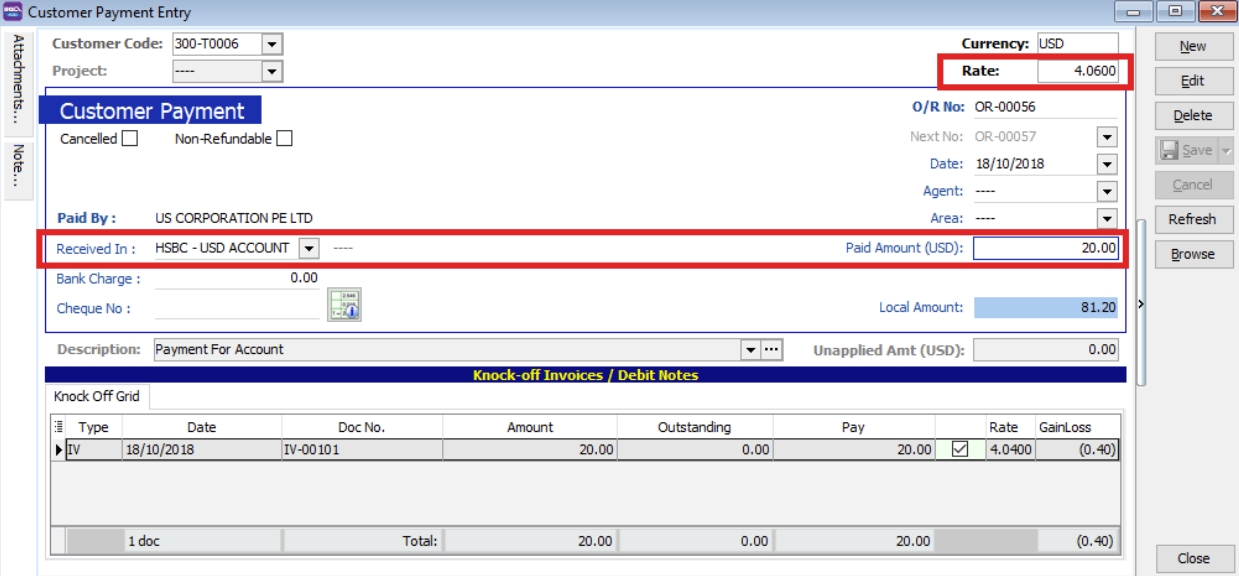Viewport: 1239px width, 576px height.
Task: Switch to the Knock Off Grid tab
Action: click(x=97, y=397)
